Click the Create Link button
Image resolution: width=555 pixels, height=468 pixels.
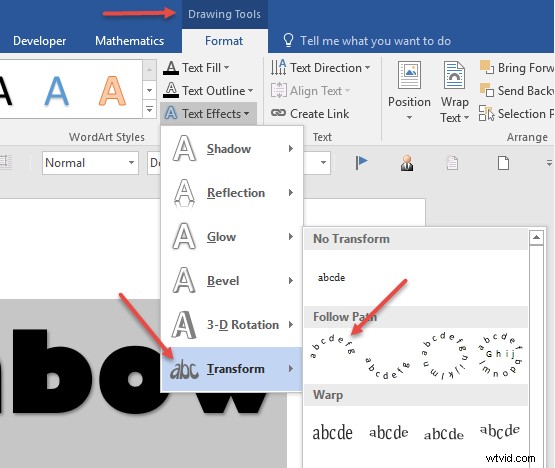(x=310, y=114)
